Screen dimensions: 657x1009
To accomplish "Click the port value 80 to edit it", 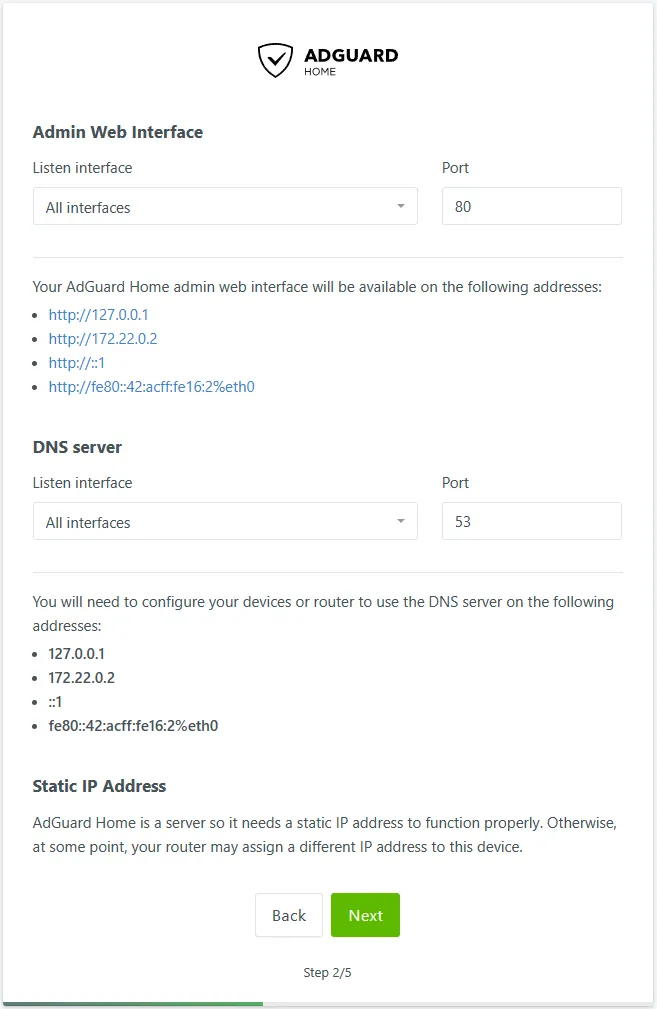I will (463, 205).
